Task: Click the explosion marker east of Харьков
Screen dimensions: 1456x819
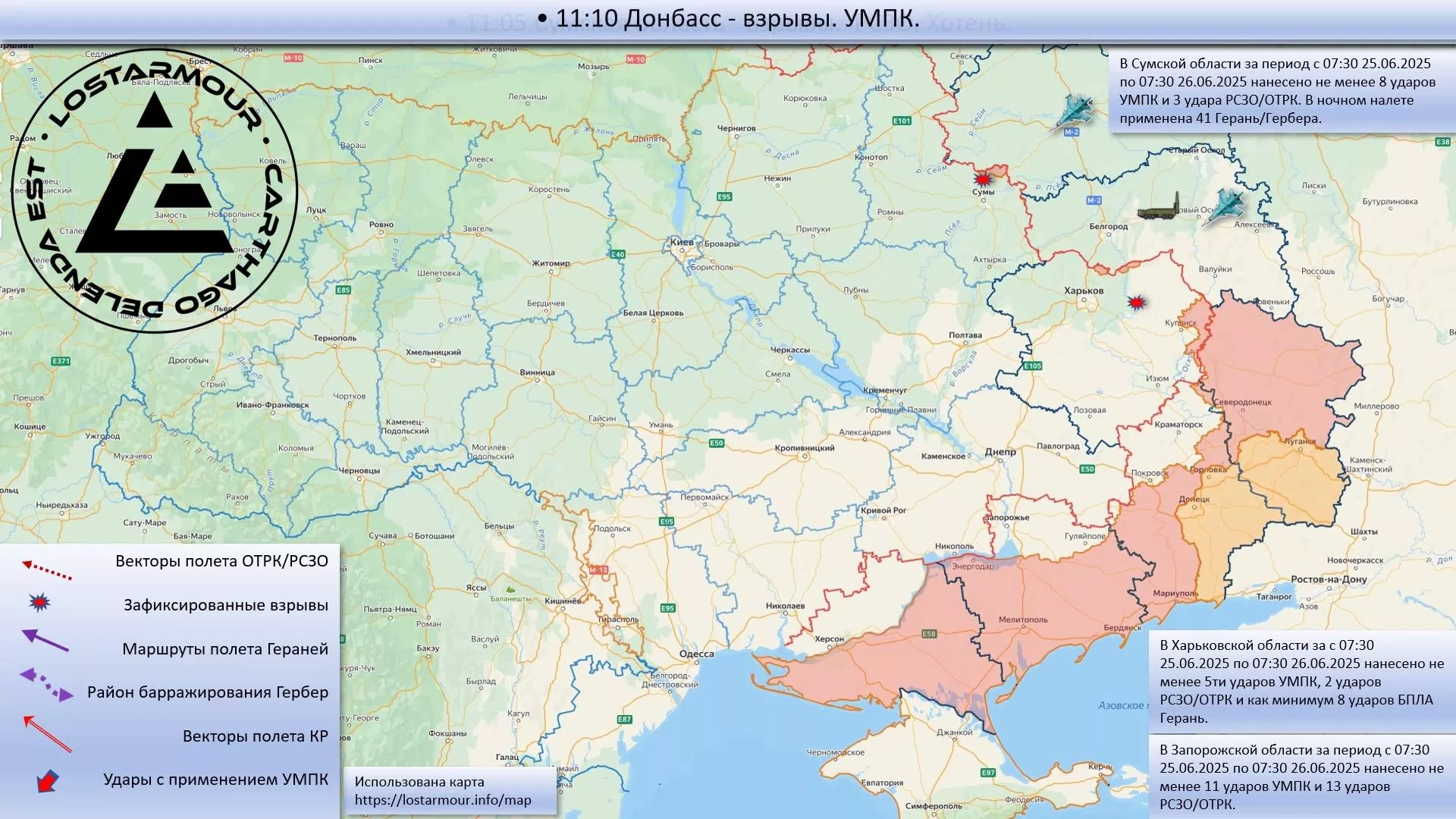Action: 1135,303
